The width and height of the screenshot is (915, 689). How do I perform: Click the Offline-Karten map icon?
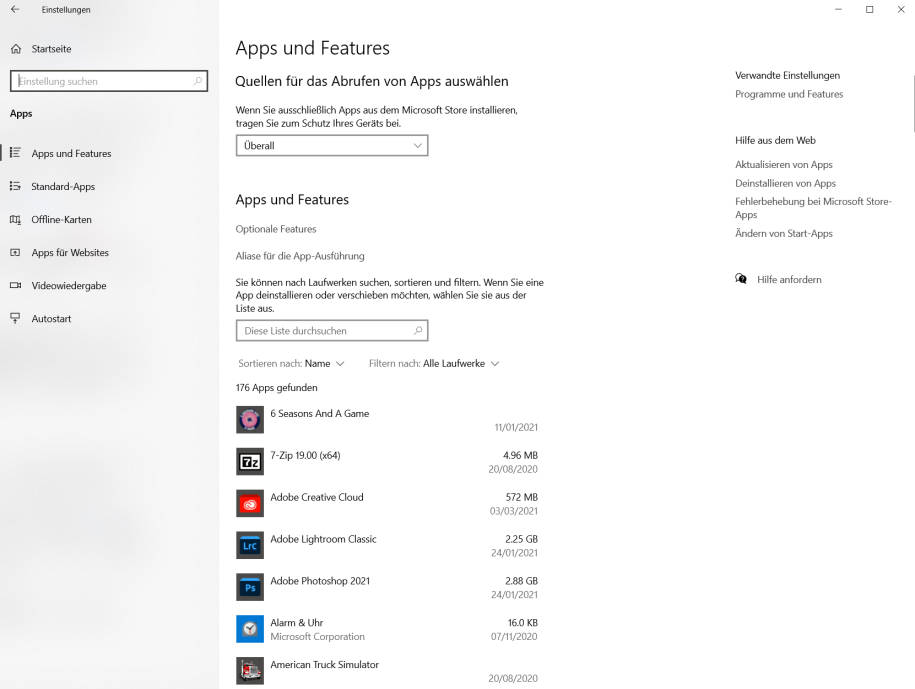coord(15,219)
